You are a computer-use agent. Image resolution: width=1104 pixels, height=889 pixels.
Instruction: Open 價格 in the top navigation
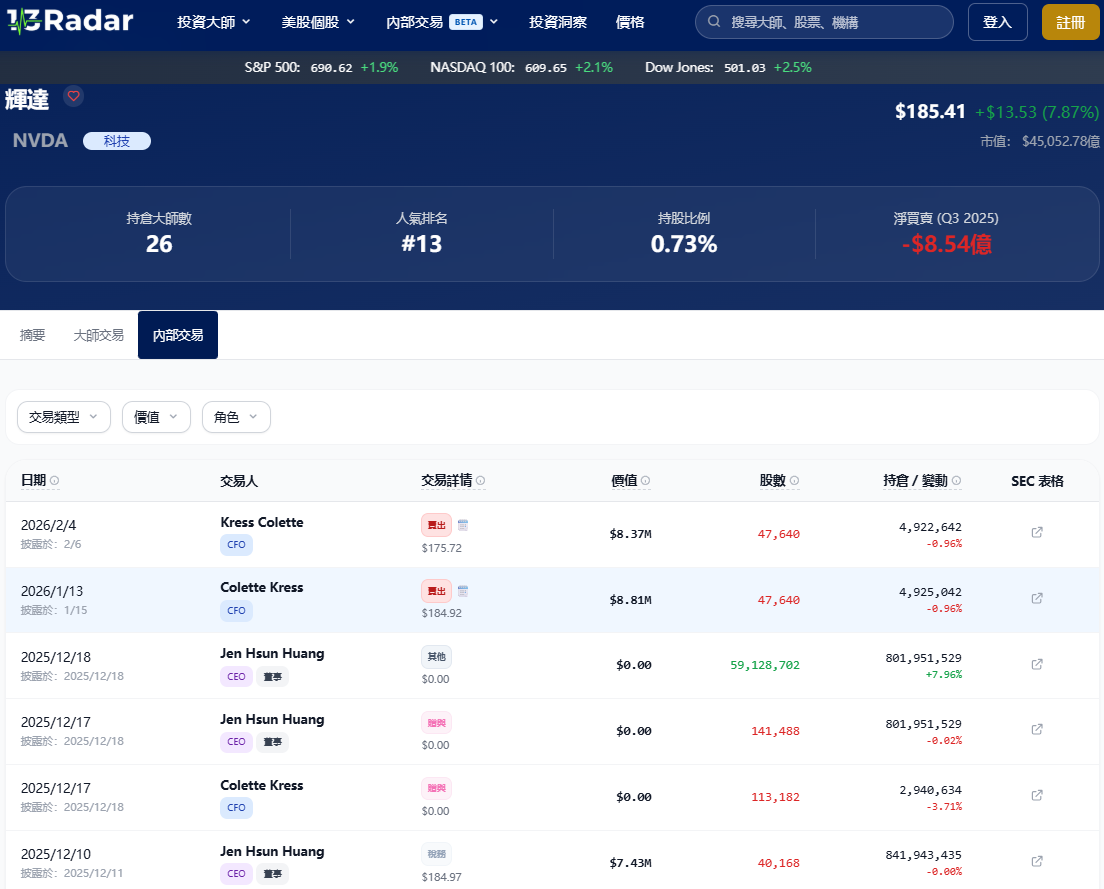(629, 22)
